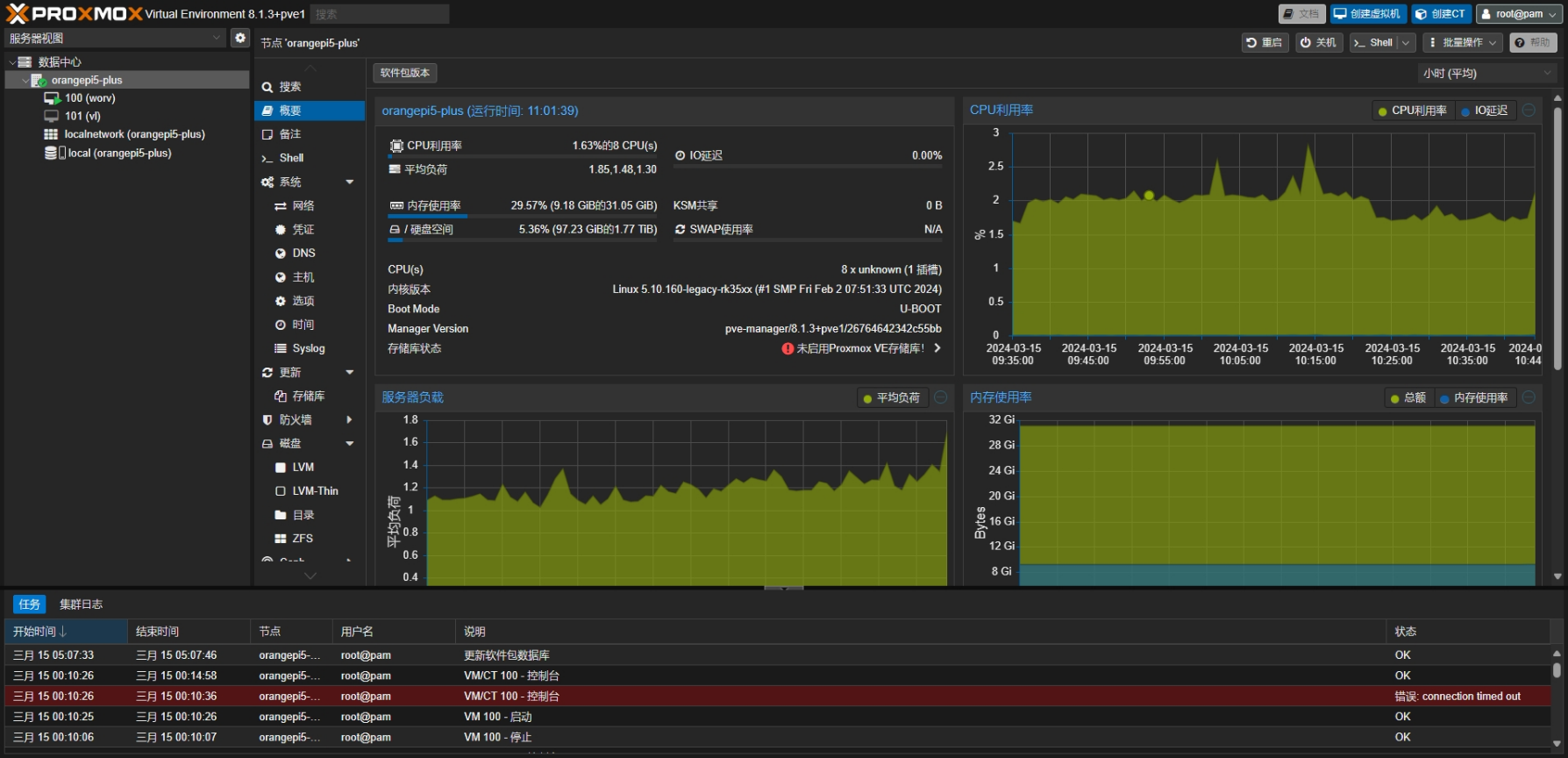Select VM 100 (worv) in tree

pos(89,98)
